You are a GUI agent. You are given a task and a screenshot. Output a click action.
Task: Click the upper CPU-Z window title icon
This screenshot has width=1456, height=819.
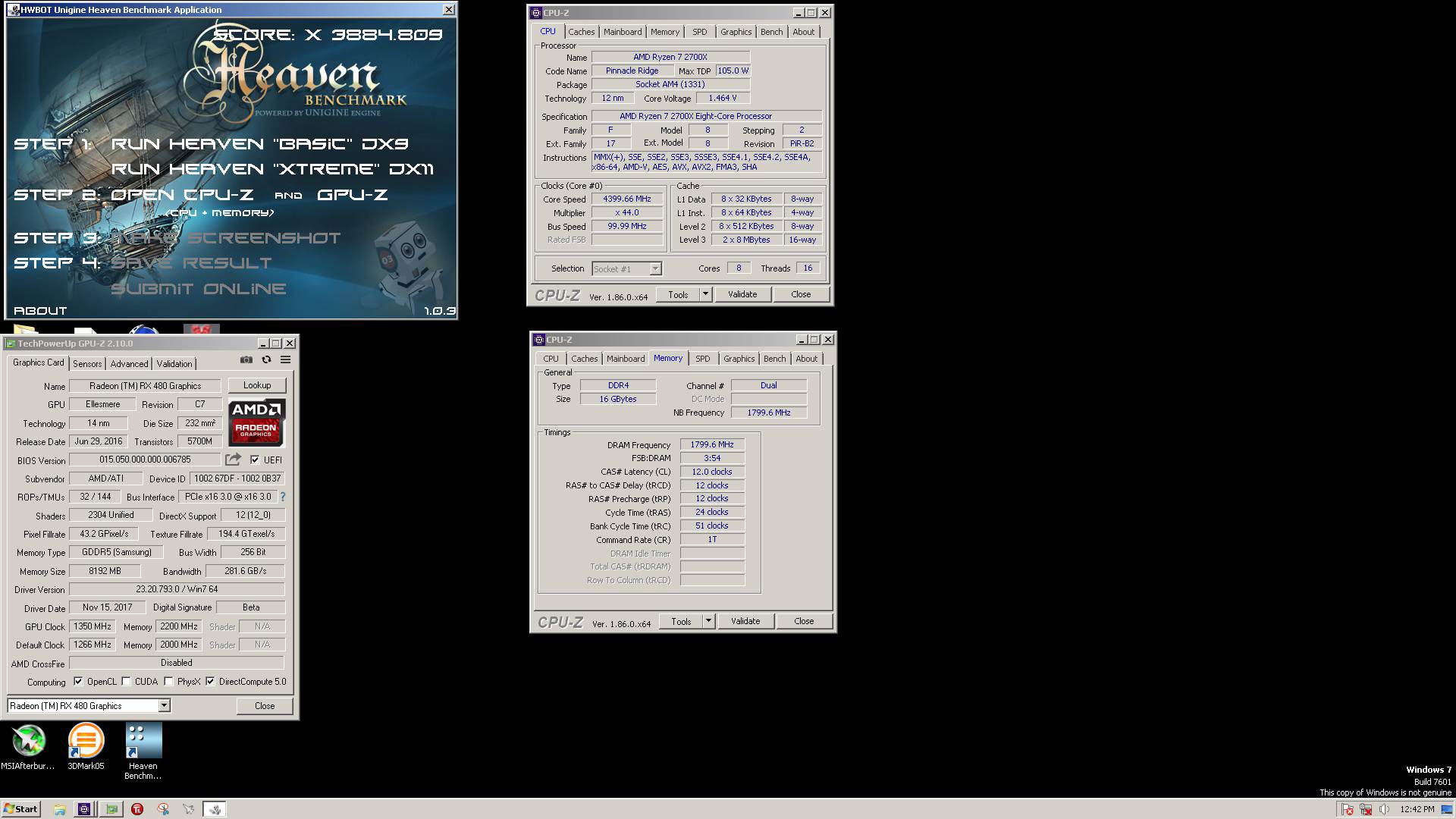pos(536,13)
